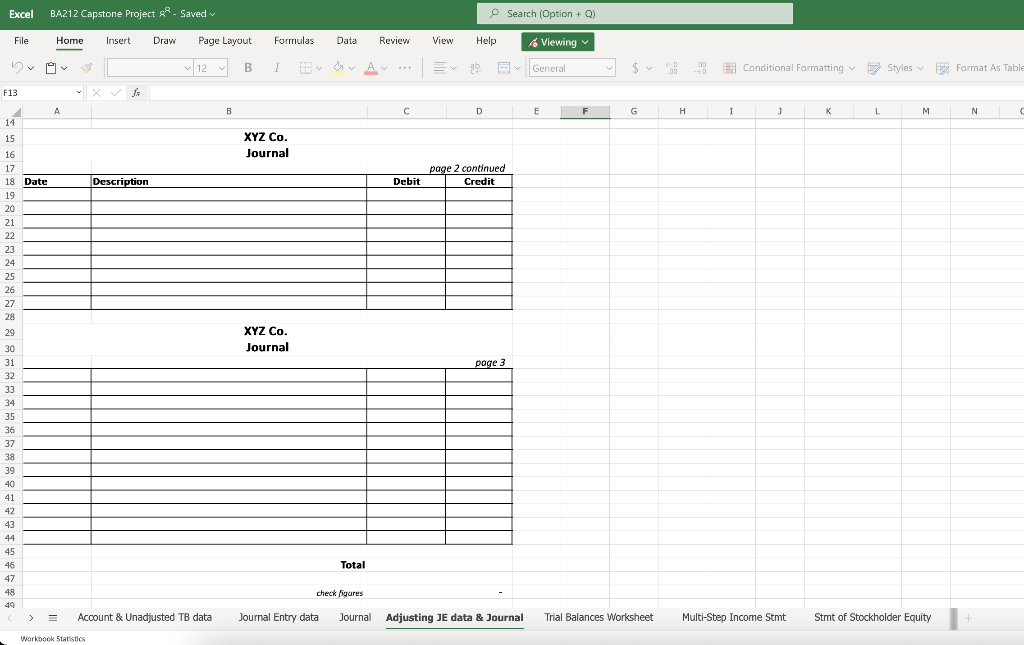
Task: Open the Formulas ribbon tab
Action: [x=293, y=41]
